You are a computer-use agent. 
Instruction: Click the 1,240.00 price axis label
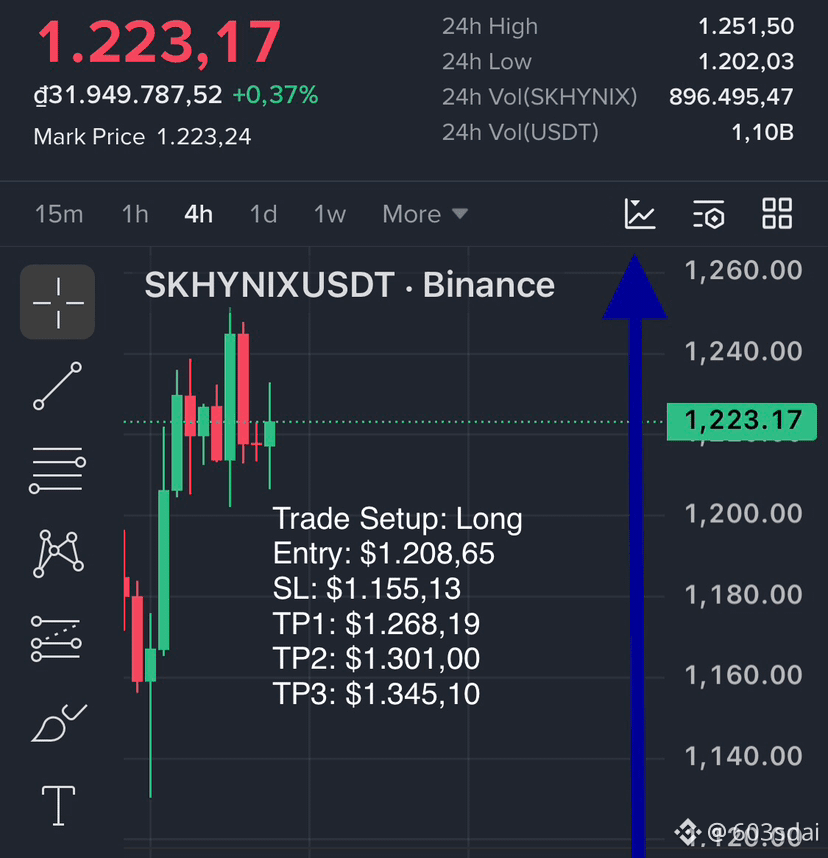click(x=744, y=351)
